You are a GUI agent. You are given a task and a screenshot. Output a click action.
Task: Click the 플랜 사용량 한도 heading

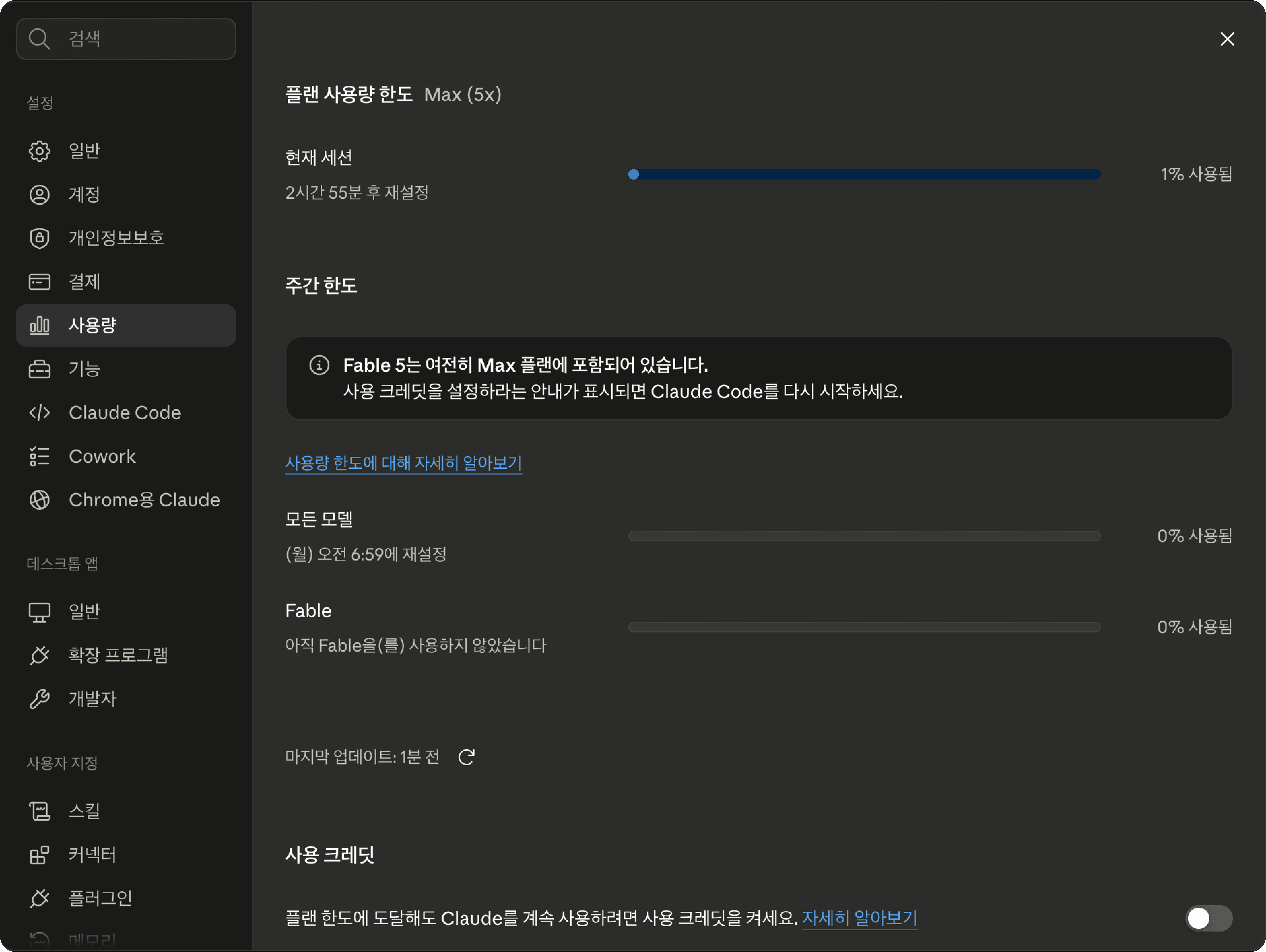pyautogui.click(x=349, y=94)
